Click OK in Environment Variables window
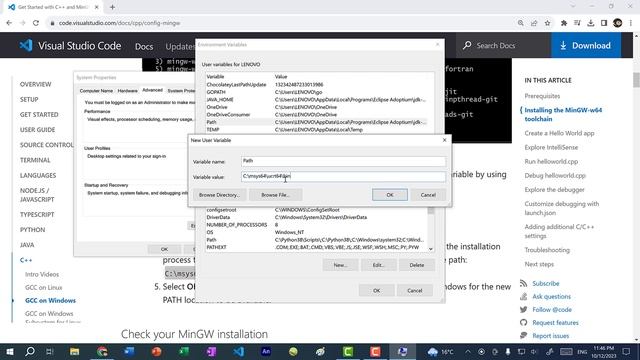Screen dimensions: 640x360 pyautogui.click(x=376, y=291)
